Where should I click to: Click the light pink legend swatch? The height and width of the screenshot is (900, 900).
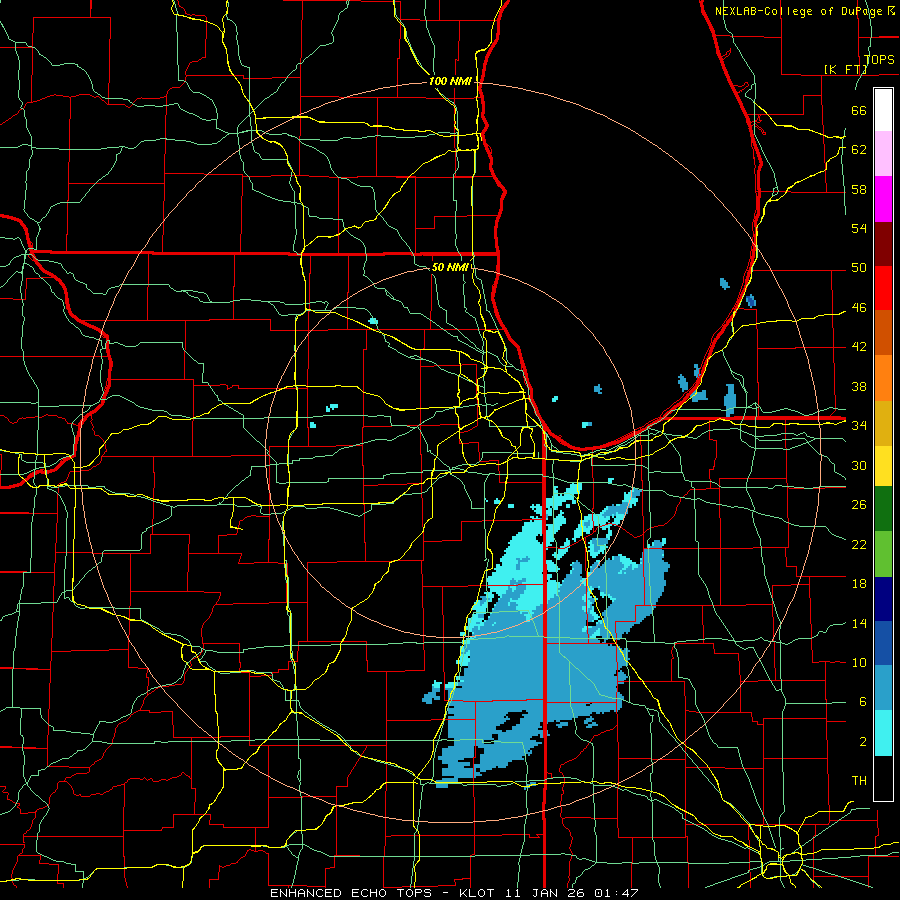[x=883, y=154]
